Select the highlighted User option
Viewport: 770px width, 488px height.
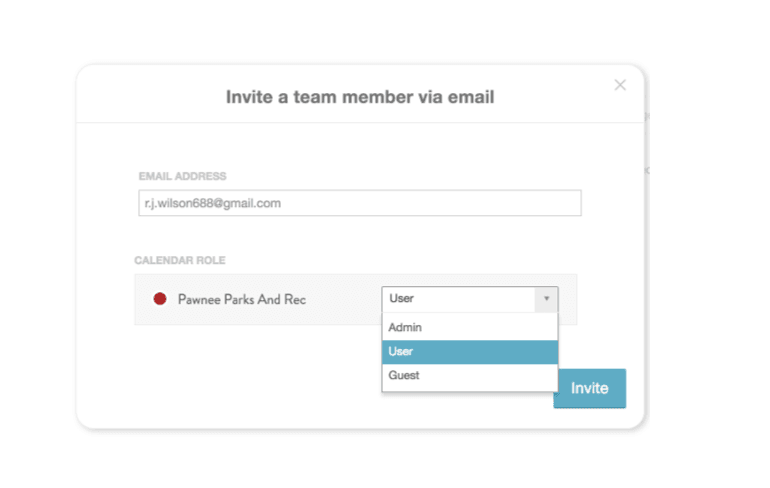coord(402,352)
